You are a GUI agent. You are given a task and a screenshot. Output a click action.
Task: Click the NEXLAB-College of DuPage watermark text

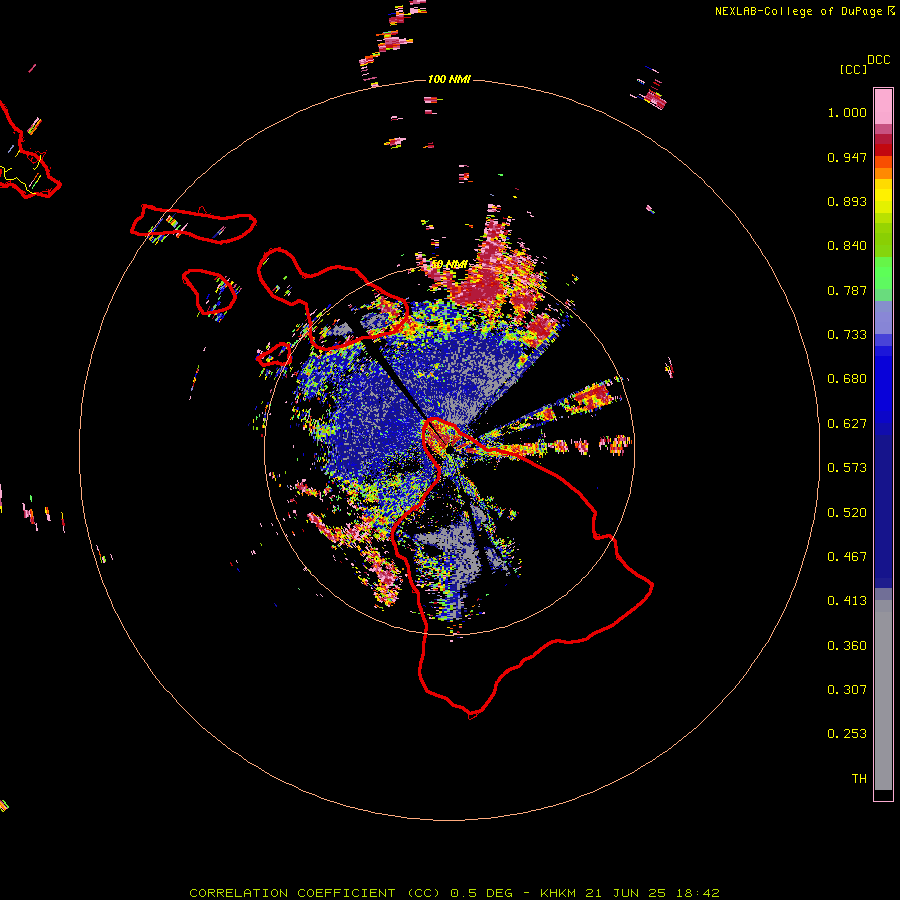[x=798, y=11]
